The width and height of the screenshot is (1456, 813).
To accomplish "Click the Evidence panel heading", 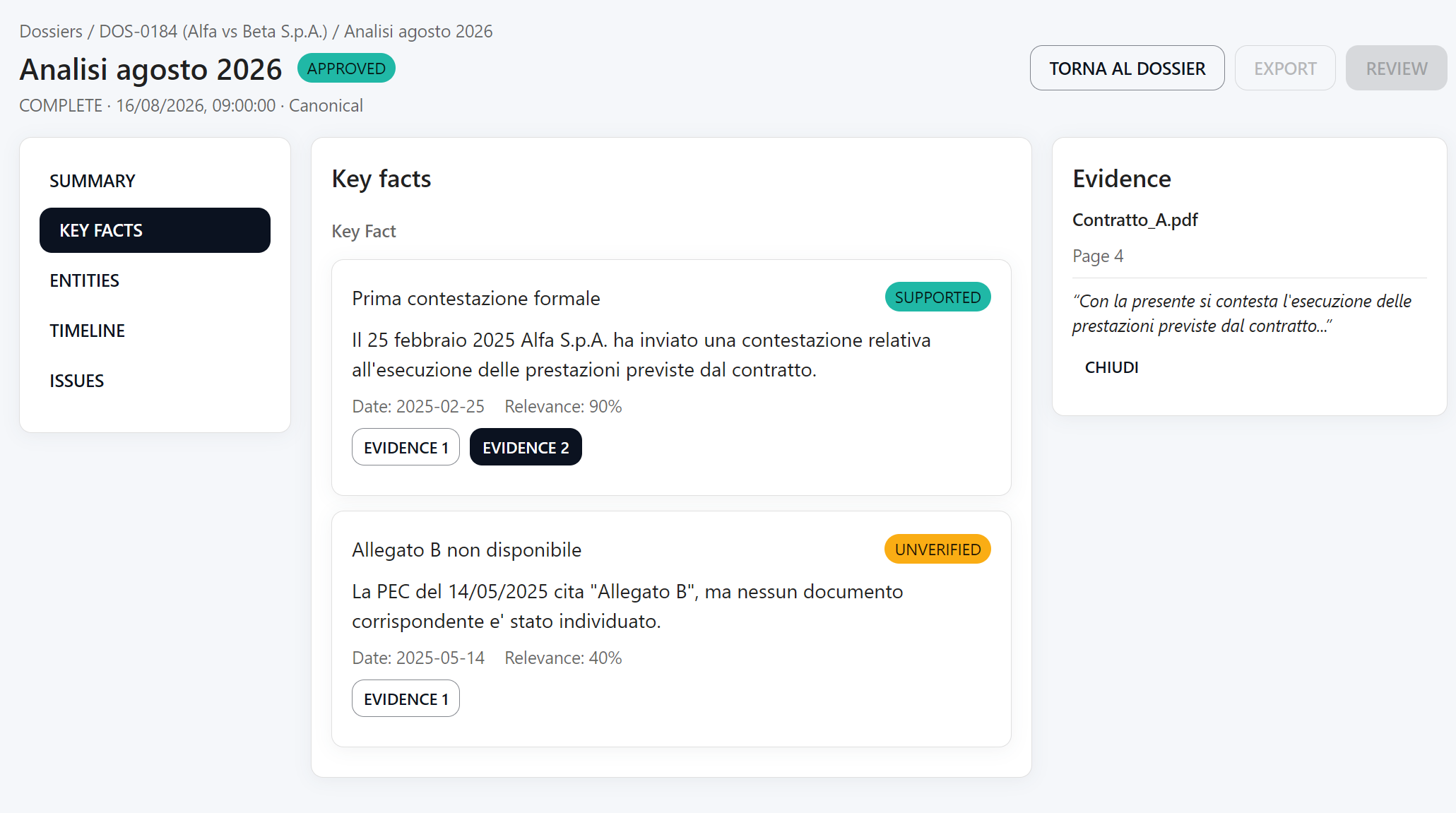I will tap(1122, 179).
